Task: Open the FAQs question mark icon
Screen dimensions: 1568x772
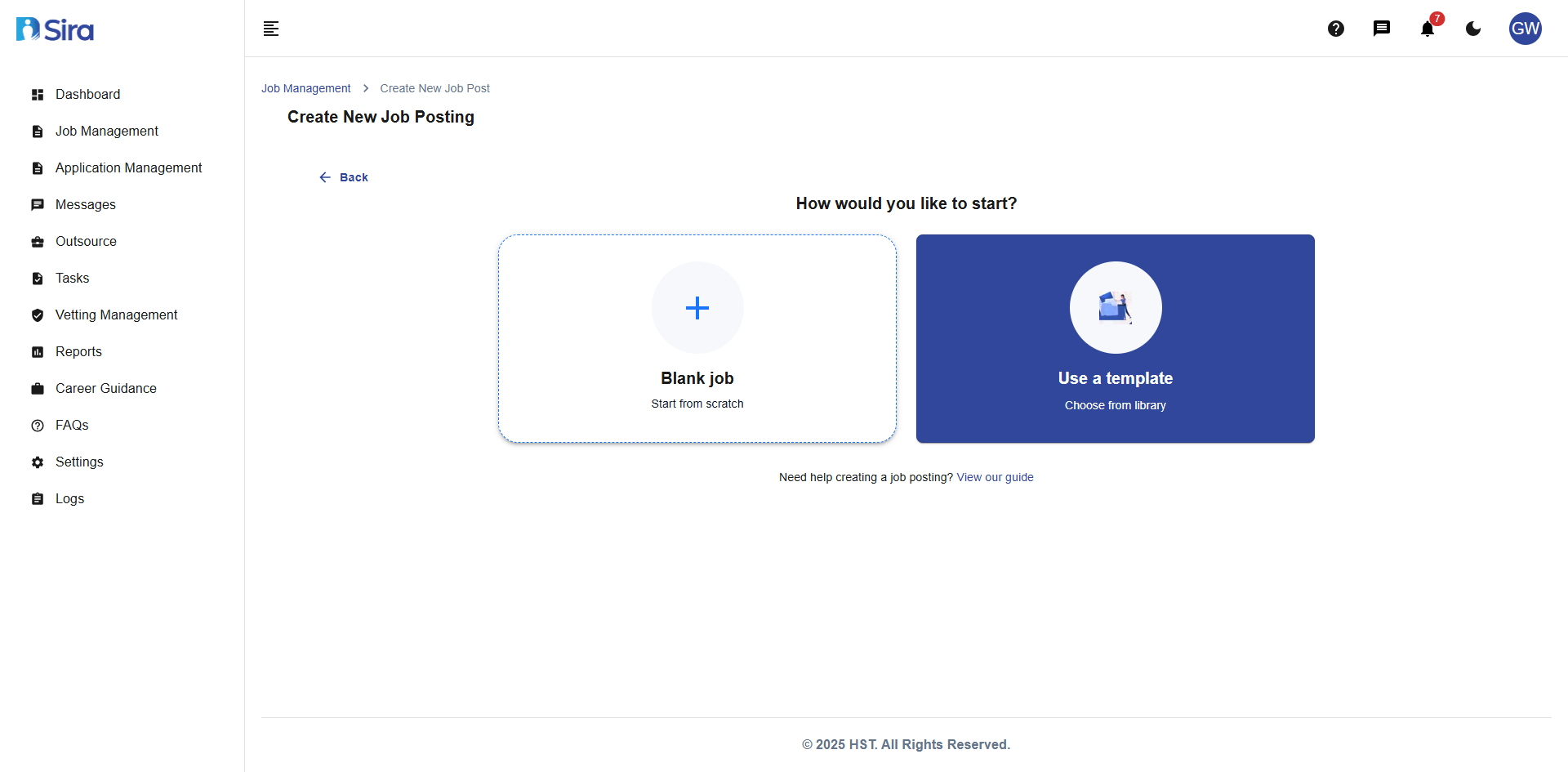Action: pos(37,425)
